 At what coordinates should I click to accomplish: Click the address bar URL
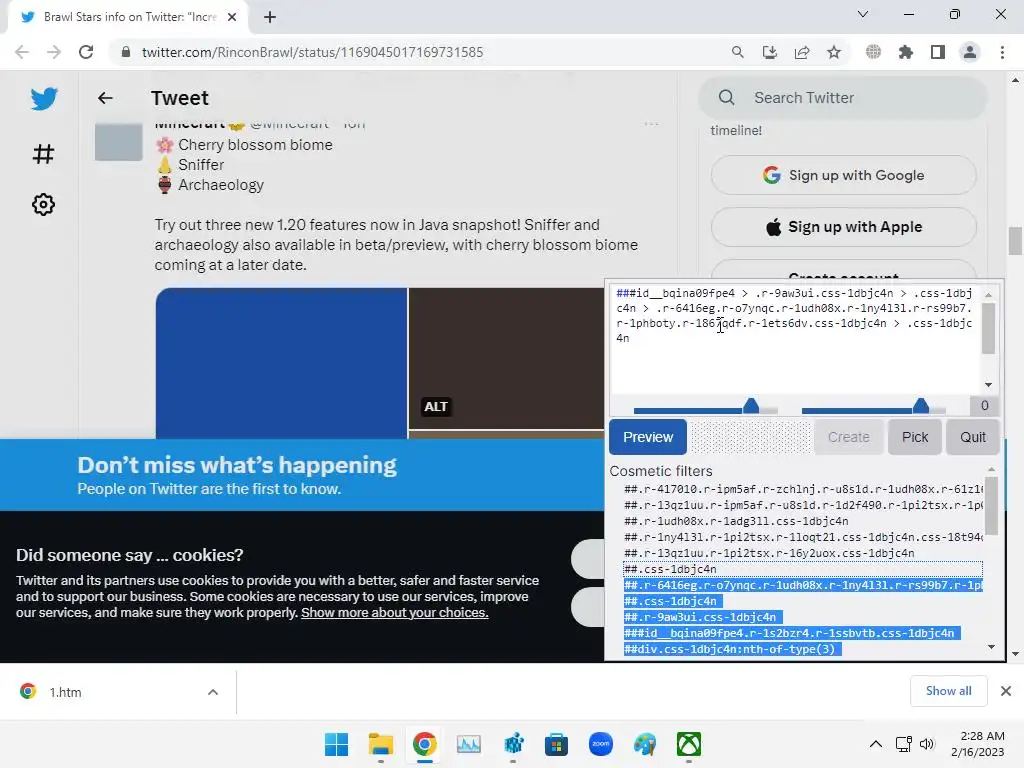[312, 52]
